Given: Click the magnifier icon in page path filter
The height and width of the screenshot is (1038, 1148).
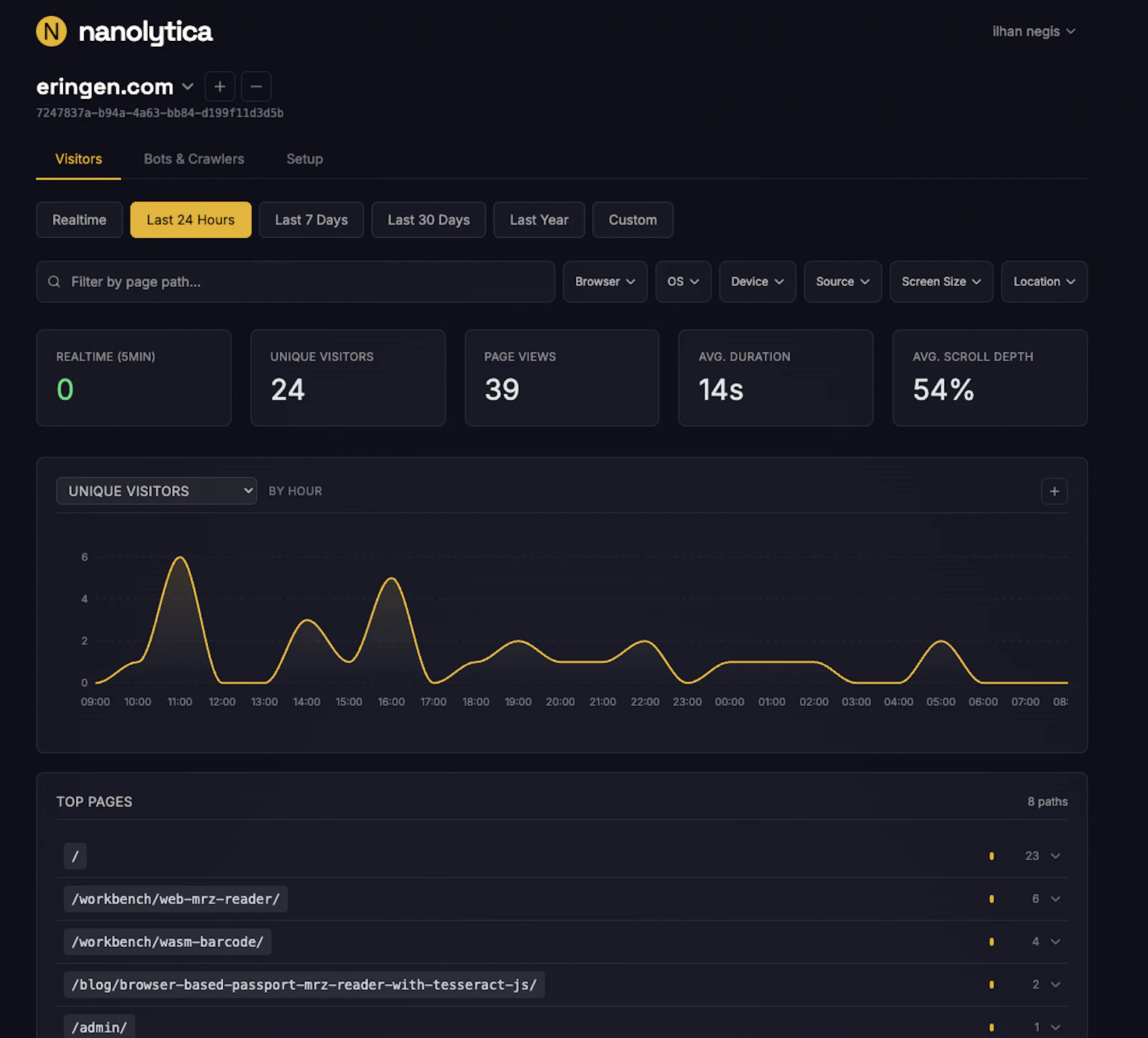Looking at the screenshot, I should click(55, 281).
